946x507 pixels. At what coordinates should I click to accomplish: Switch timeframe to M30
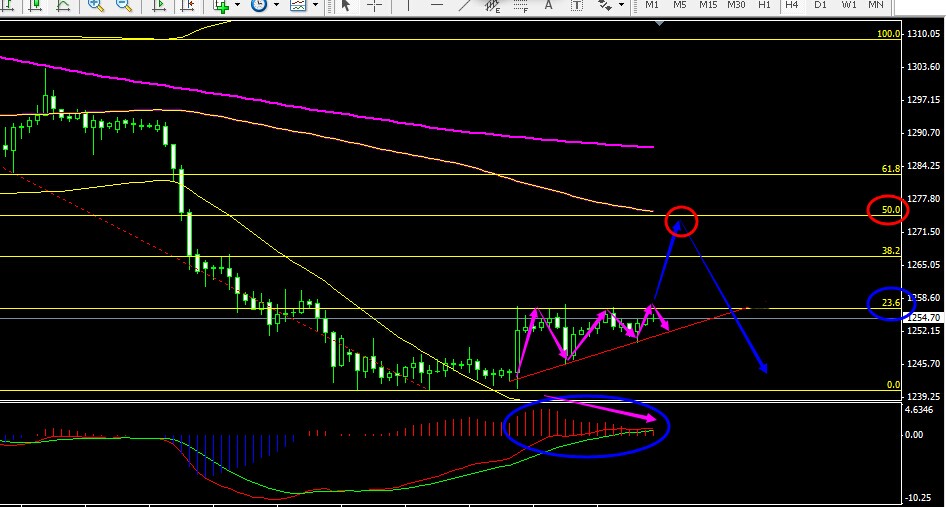[736, 5]
